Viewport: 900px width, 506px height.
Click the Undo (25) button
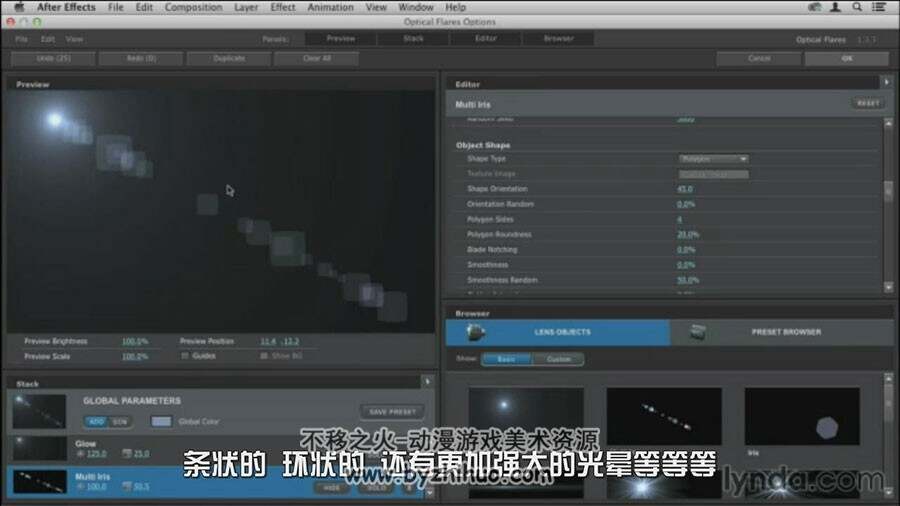point(53,59)
